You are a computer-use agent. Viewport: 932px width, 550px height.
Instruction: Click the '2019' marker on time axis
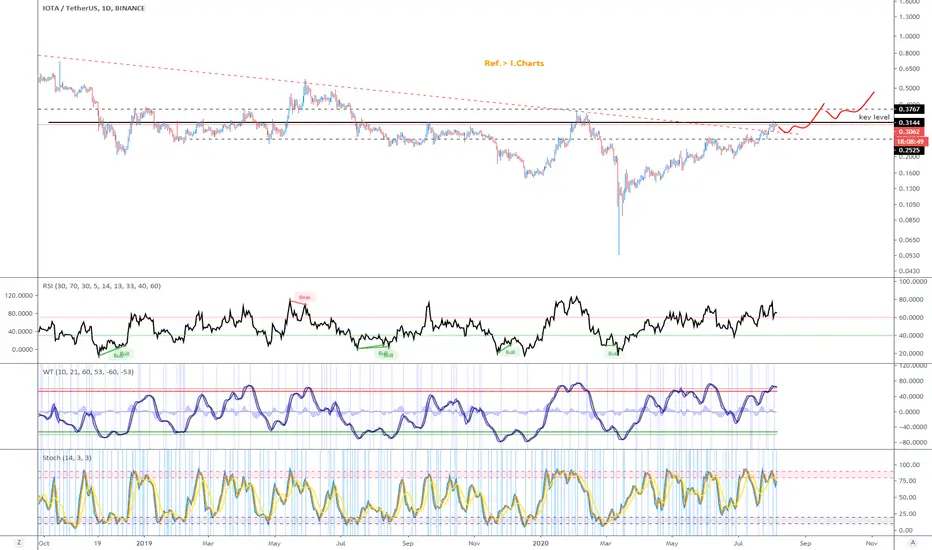(x=144, y=543)
